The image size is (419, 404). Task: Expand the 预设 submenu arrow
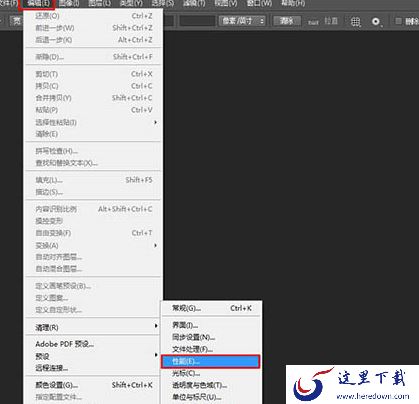(x=156, y=355)
